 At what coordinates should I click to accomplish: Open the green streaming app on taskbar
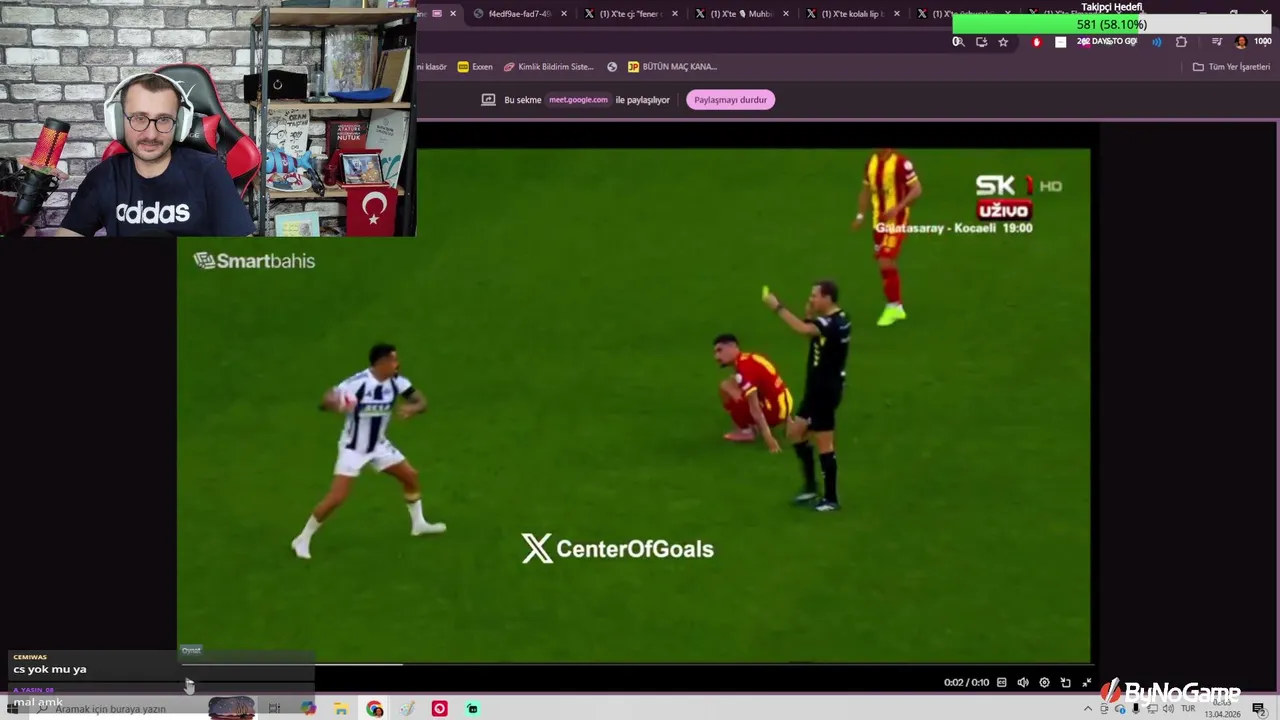coord(473,709)
